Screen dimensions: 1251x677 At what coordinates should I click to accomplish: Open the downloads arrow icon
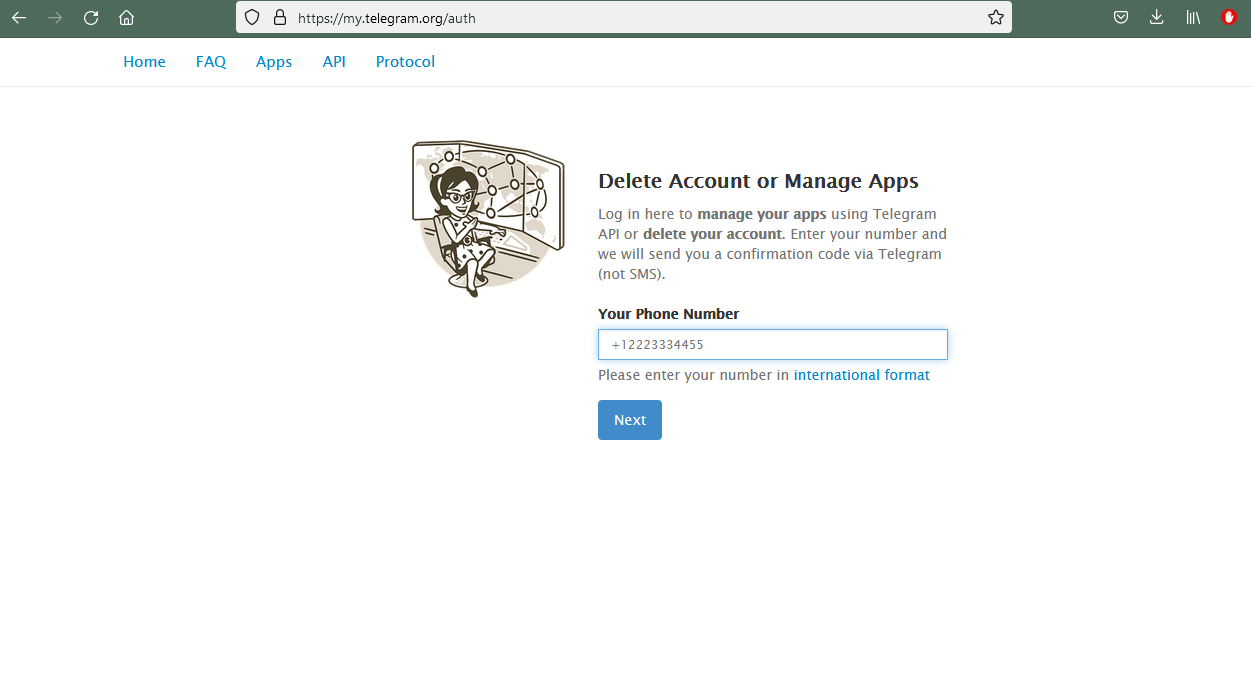point(1157,17)
